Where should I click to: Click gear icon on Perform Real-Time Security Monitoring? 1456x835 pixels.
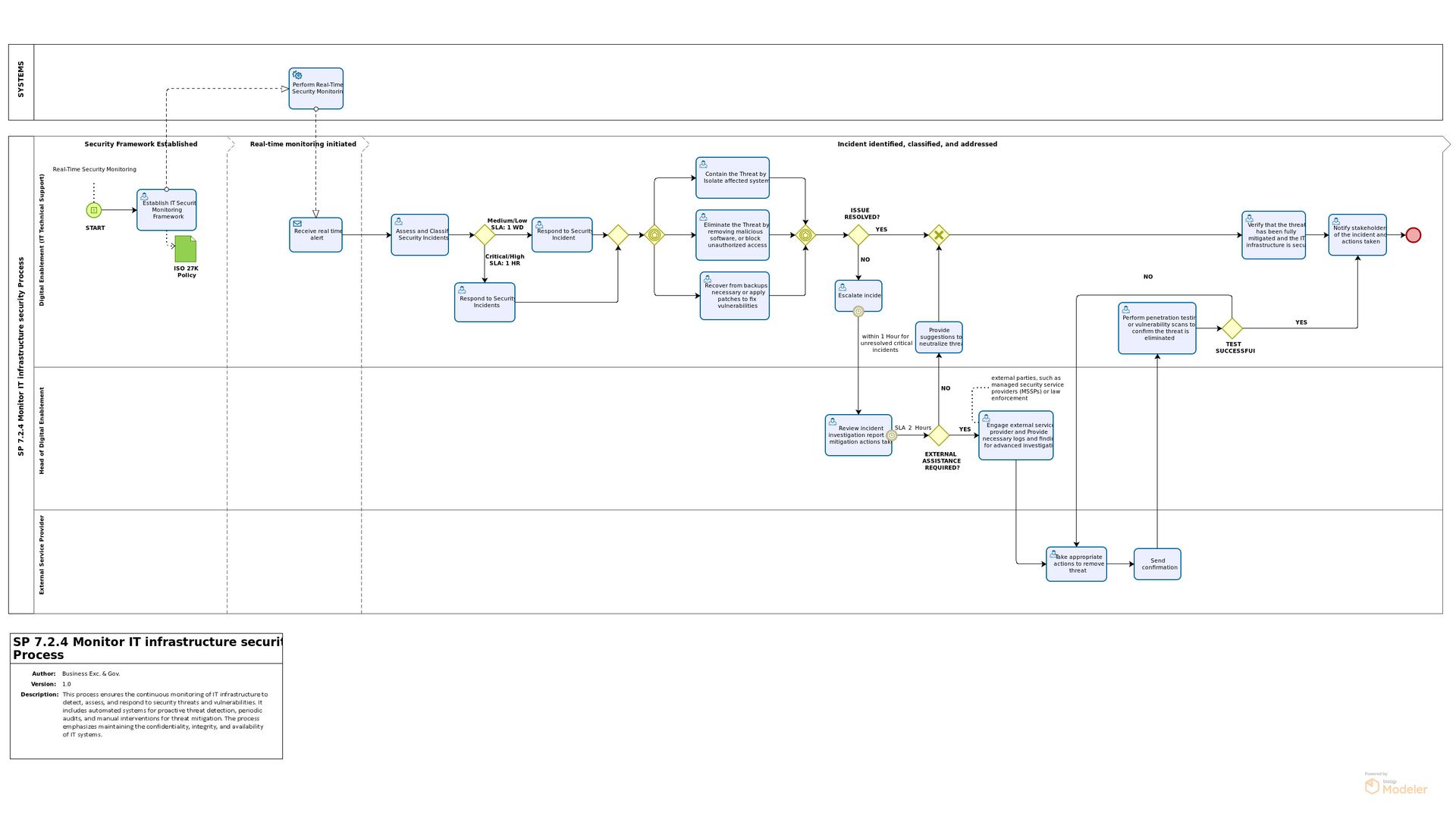297,76
